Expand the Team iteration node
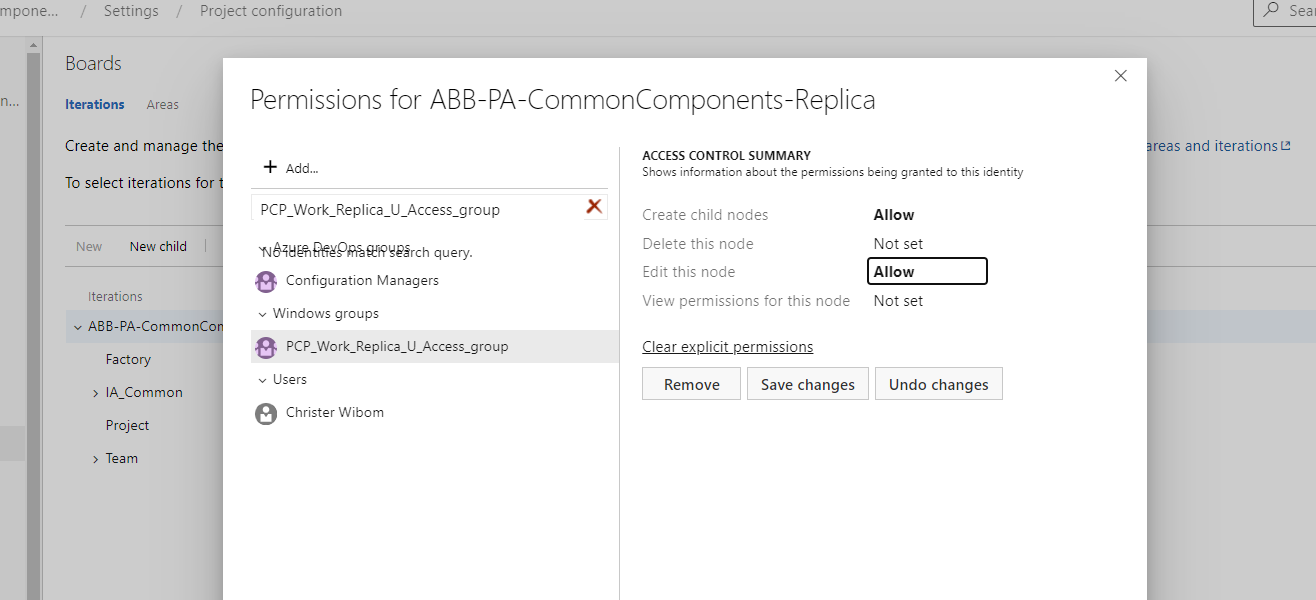Image resolution: width=1316 pixels, height=600 pixels. pos(96,459)
